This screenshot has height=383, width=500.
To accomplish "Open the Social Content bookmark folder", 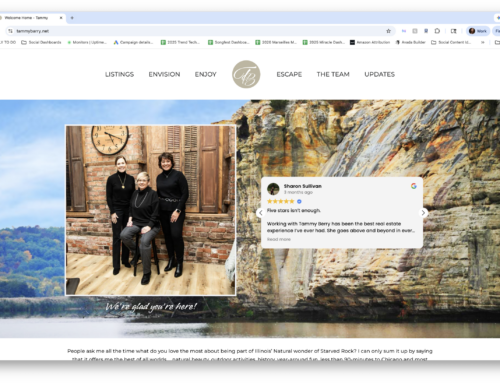I will pyautogui.click(x=451, y=42).
